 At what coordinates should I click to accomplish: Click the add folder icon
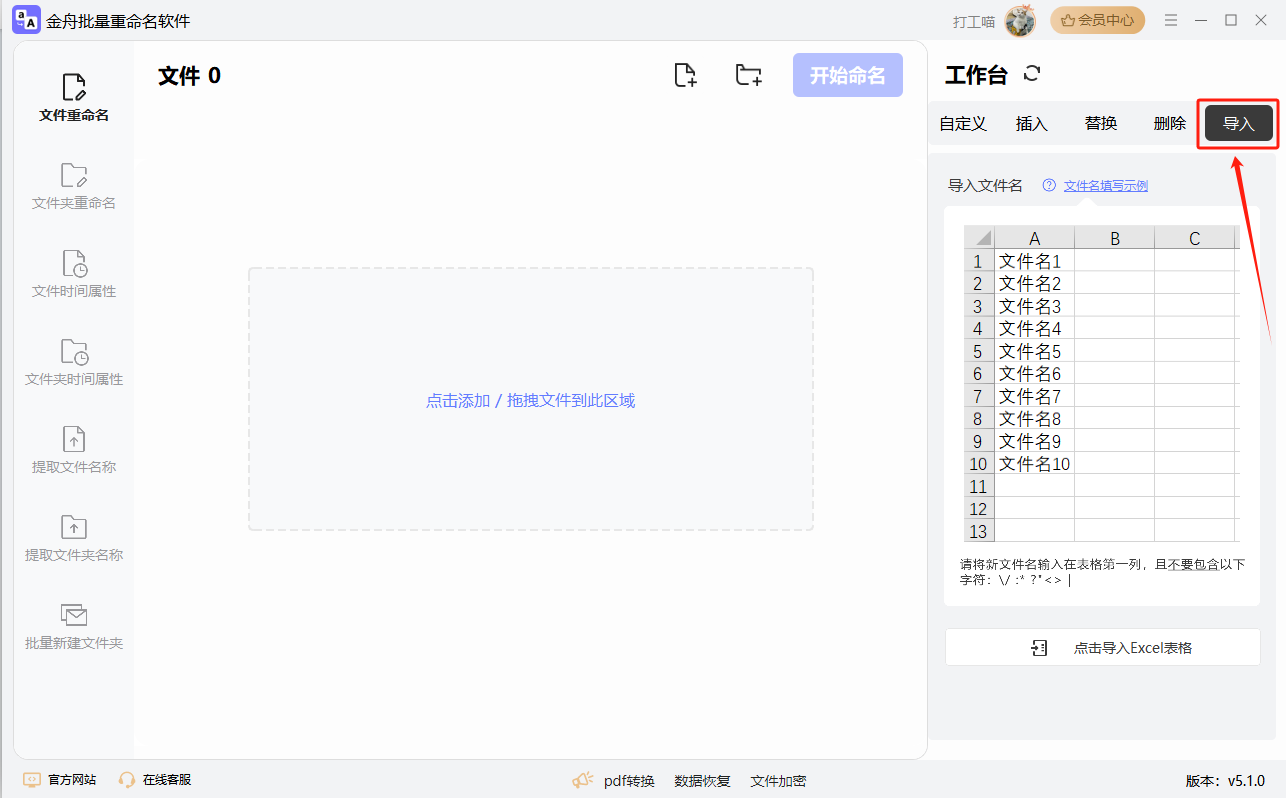coord(749,75)
